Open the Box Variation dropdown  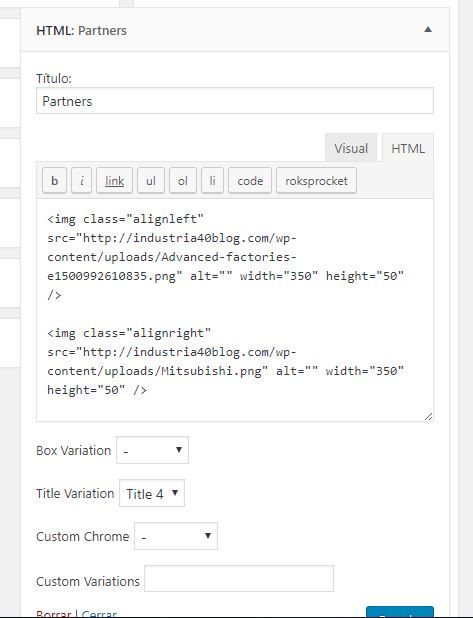click(x=153, y=450)
